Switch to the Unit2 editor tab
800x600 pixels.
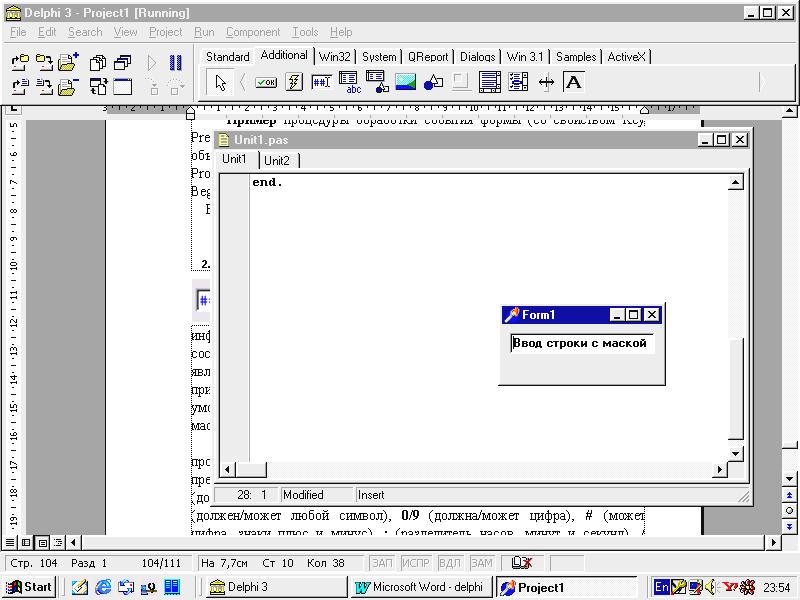click(277, 161)
